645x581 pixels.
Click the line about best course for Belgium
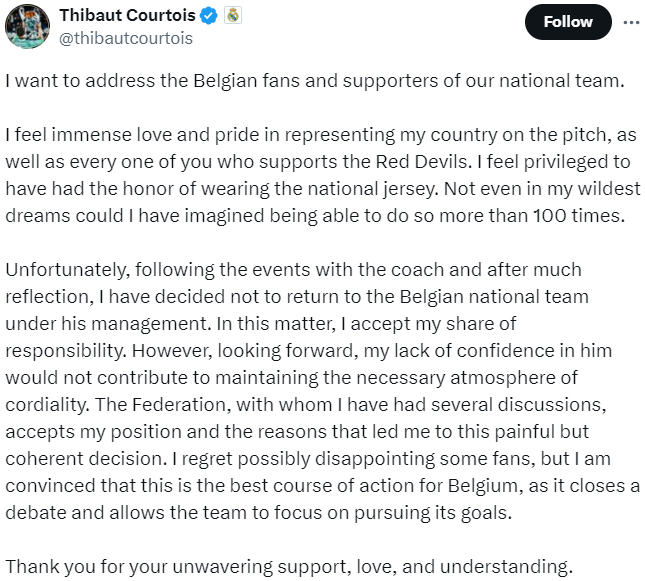point(322,486)
